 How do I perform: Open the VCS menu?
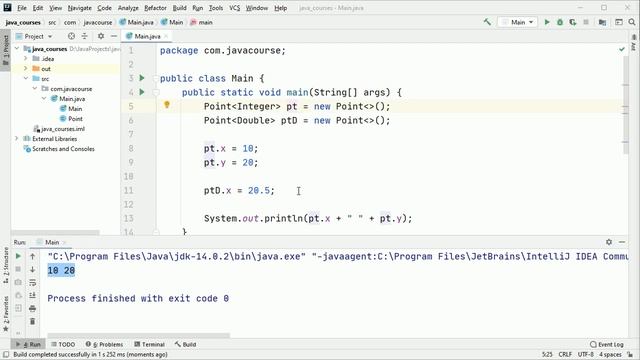pyautogui.click(x=234, y=8)
